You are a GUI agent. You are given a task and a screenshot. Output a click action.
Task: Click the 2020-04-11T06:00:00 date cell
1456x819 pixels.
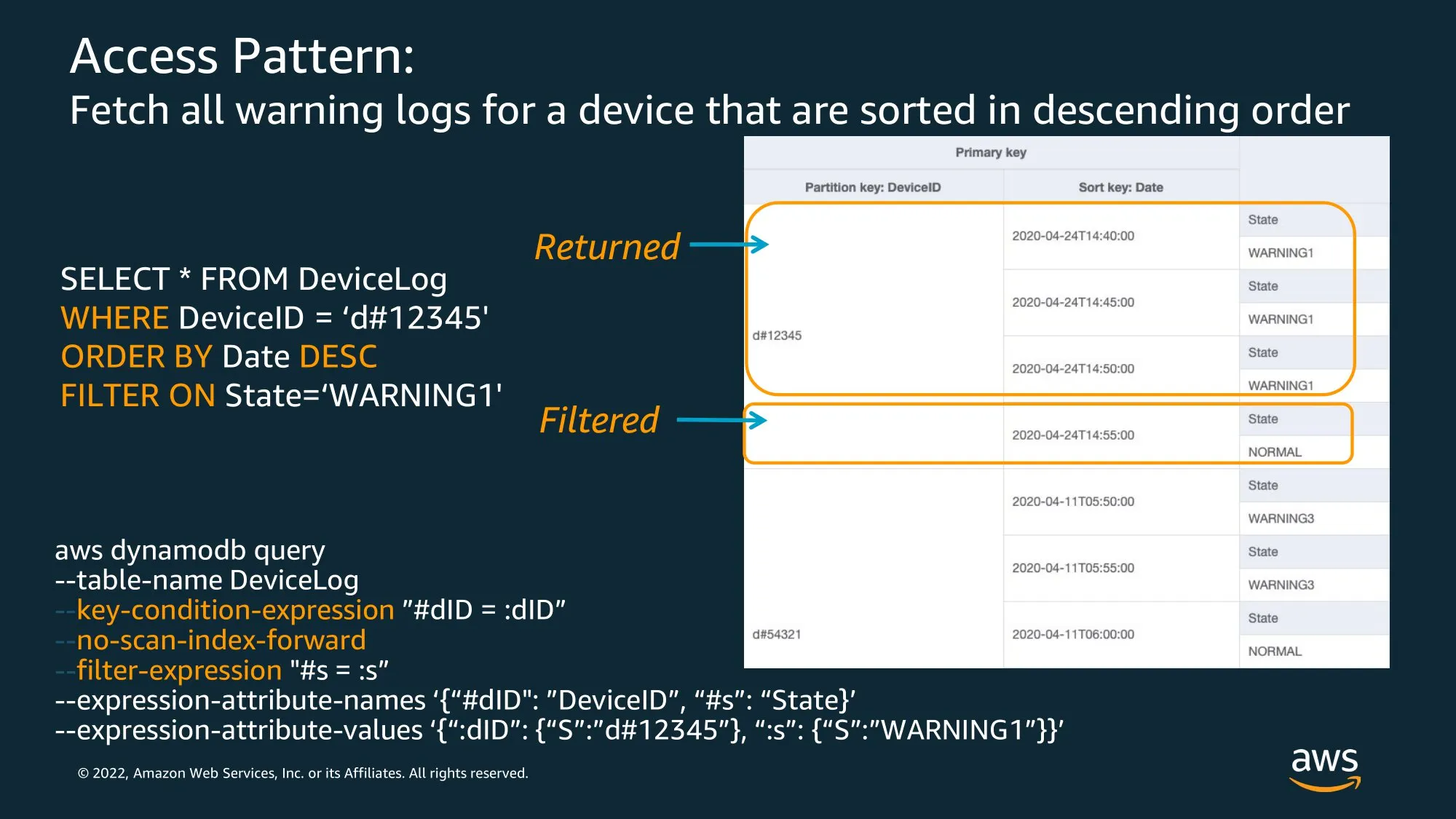coord(1073,634)
